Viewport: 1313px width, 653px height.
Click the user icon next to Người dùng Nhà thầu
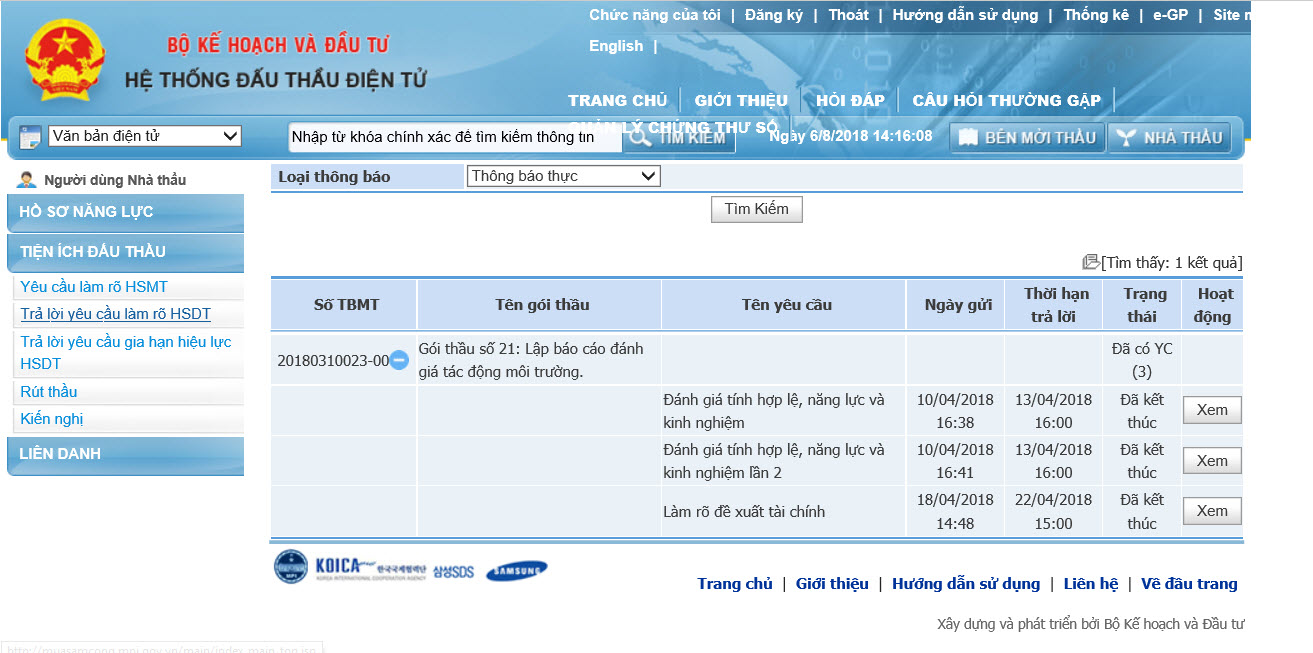[28, 180]
